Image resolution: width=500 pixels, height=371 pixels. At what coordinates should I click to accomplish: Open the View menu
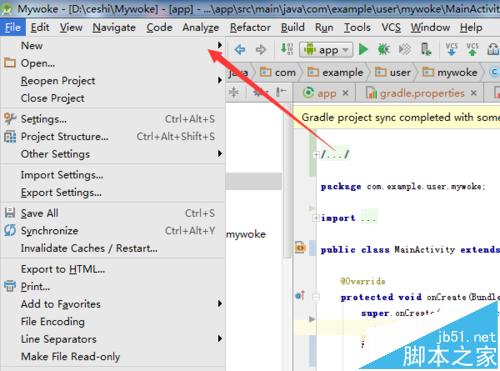coord(71,27)
